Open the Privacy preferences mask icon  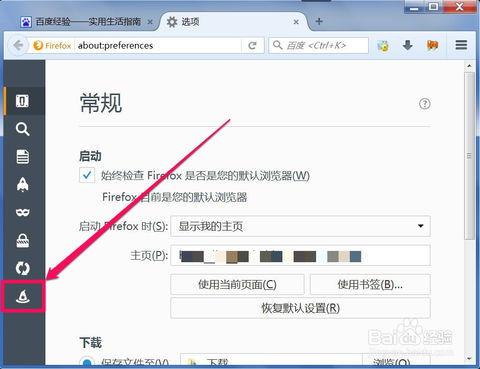[23, 212]
